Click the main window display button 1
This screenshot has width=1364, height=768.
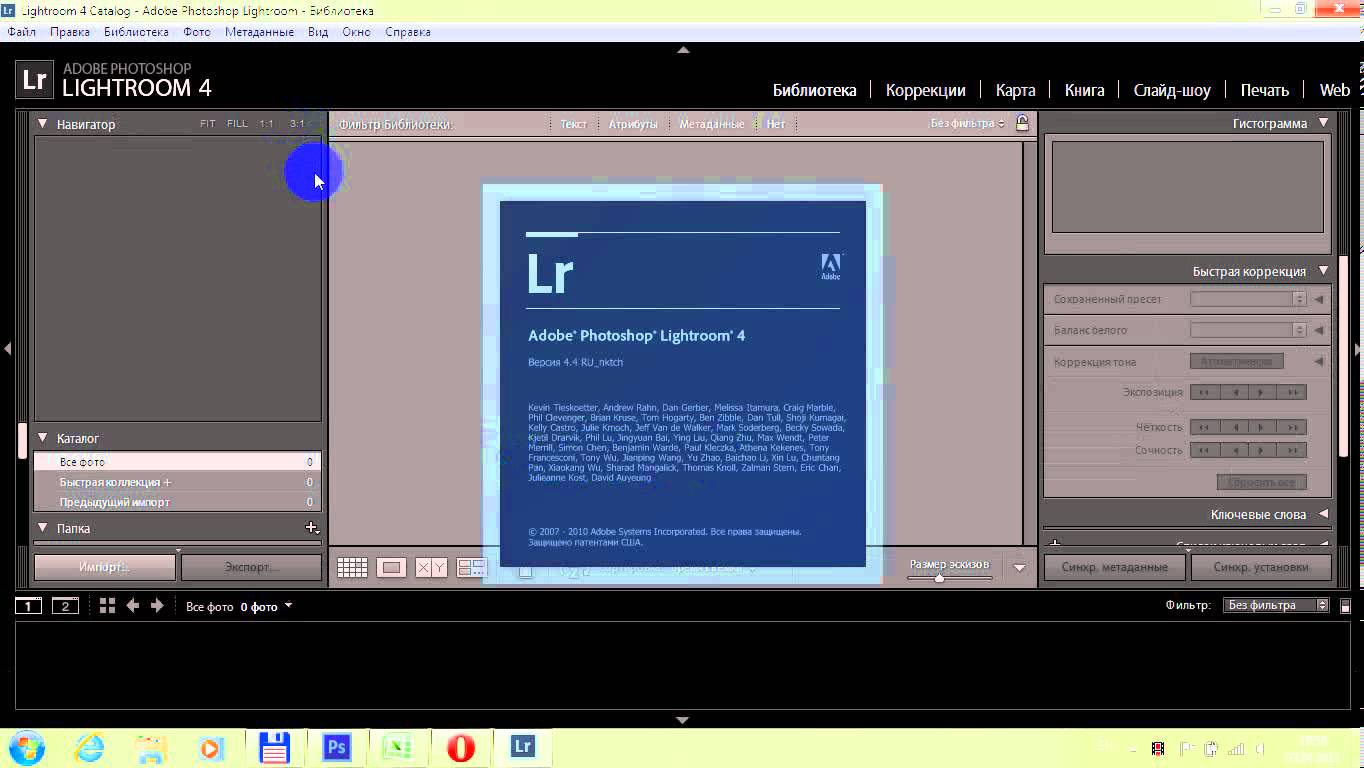tap(28, 606)
